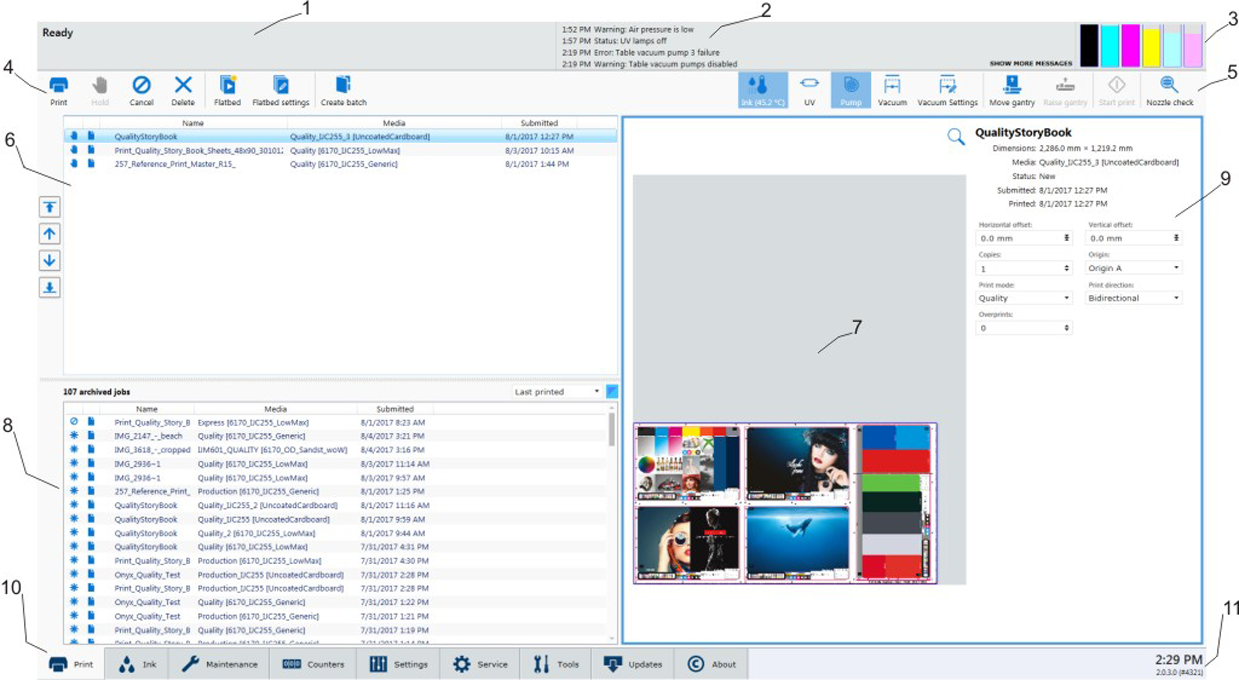Sort active jobs by Submitted column header
1239x680 pixels.
pyautogui.click(x=539, y=123)
